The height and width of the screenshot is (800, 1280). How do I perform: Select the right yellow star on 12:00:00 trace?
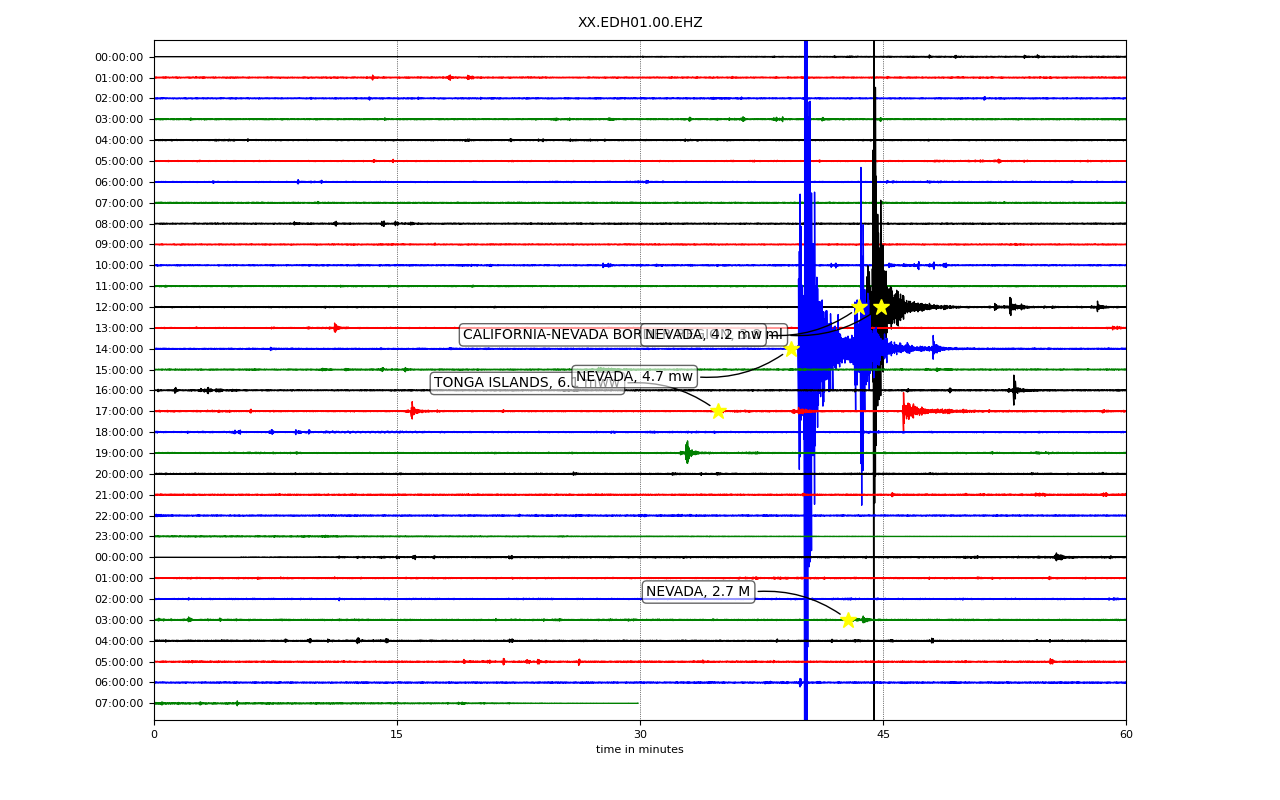[881, 307]
